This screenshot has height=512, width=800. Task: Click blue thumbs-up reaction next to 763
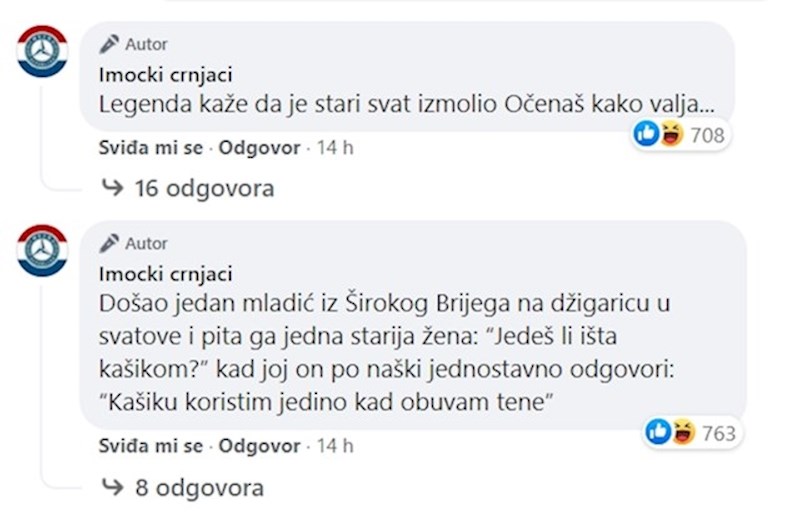point(658,432)
